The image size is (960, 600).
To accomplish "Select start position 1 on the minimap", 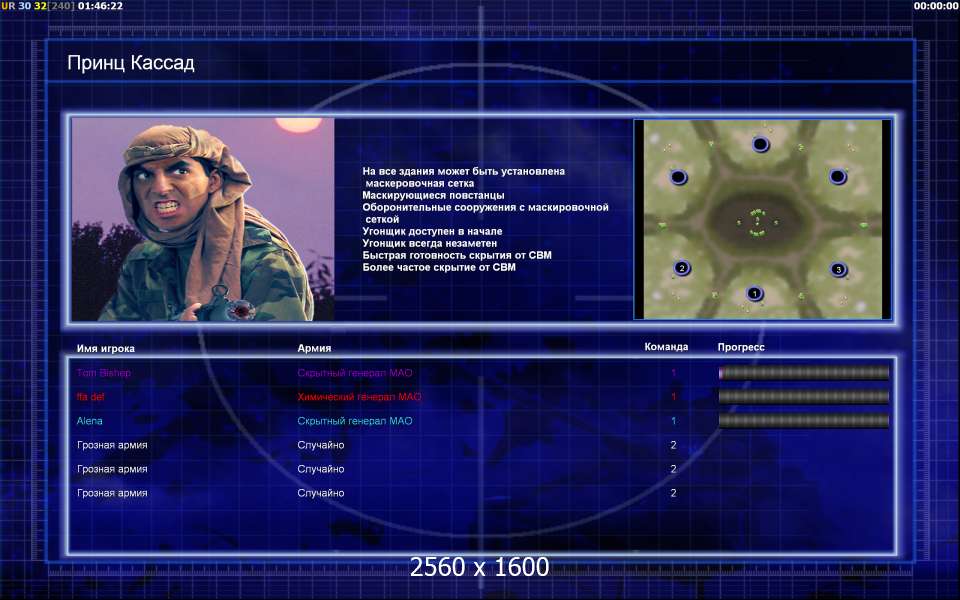I will 754,294.
